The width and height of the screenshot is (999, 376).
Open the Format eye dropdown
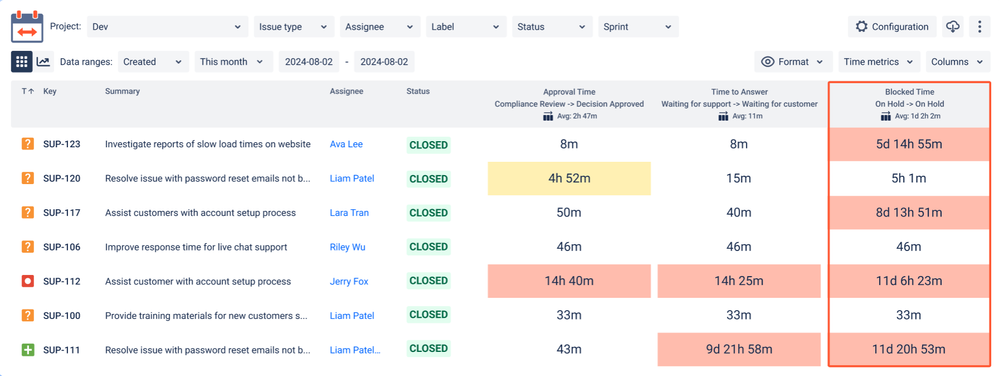click(794, 62)
